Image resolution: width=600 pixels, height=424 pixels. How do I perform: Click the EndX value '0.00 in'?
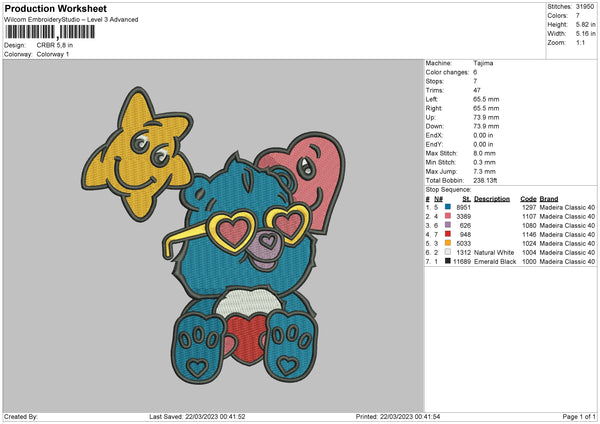pos(483,135)
